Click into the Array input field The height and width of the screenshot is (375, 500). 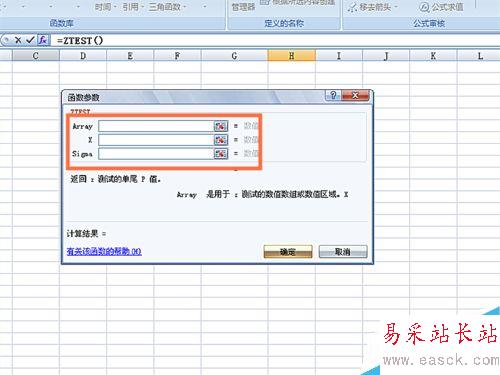click(x=156, y=126)
